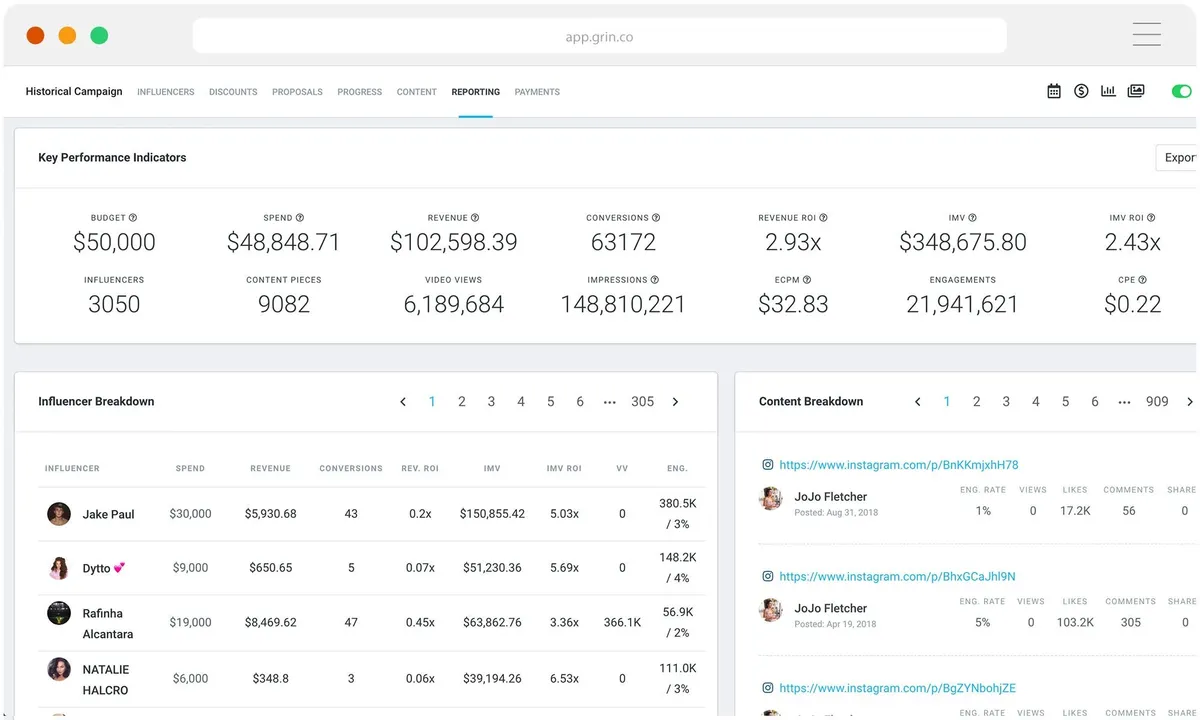The image size is (1200, 720).
Task: Toggle the green campaign switch
Action: point(1181,91)
